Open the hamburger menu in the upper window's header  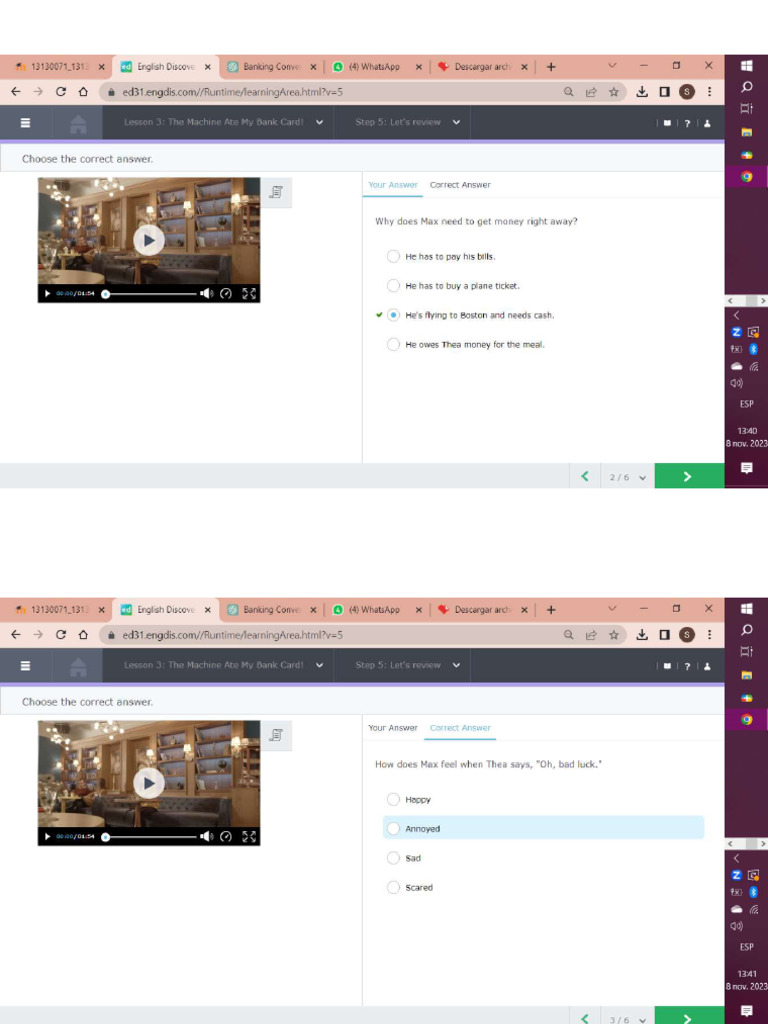pos(25,123)
